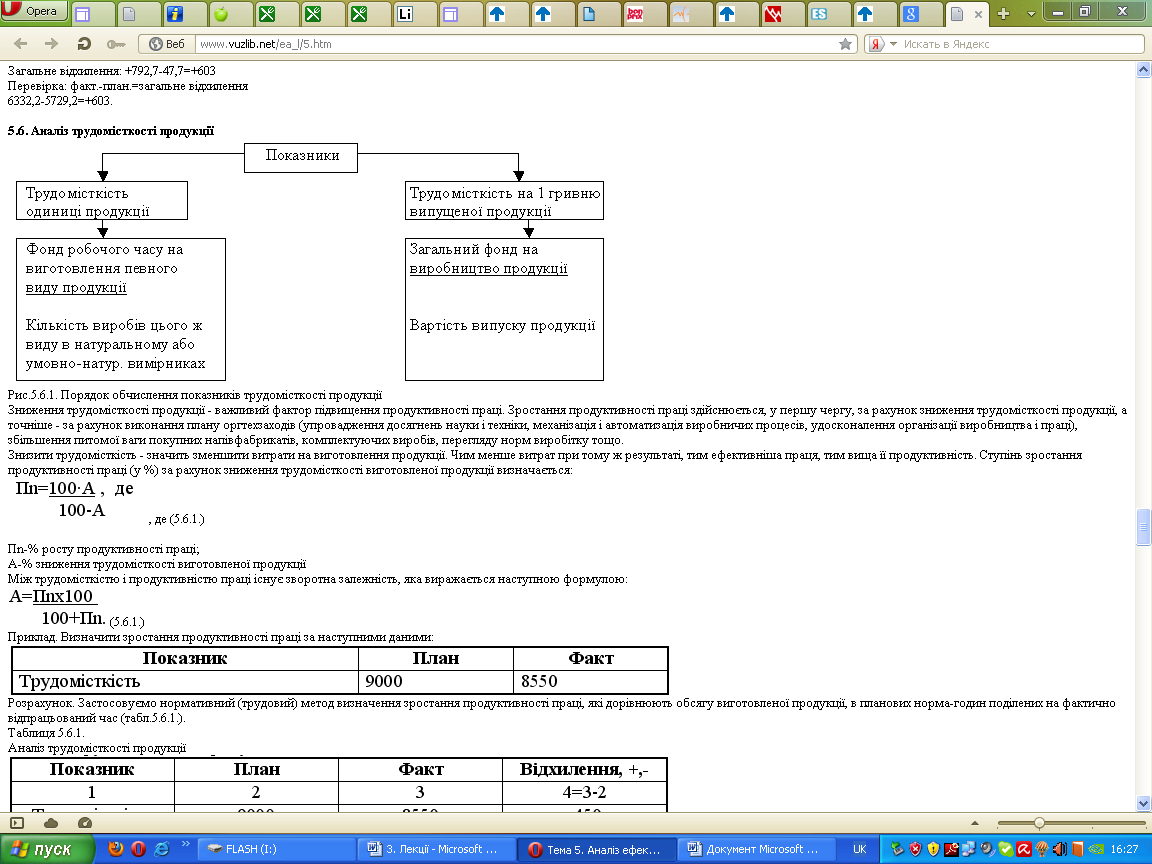Click the 5.6. Аналіз трудомісткості продукції heading
This screenshot has height=864, width=1152.
(x=111, y=131)
